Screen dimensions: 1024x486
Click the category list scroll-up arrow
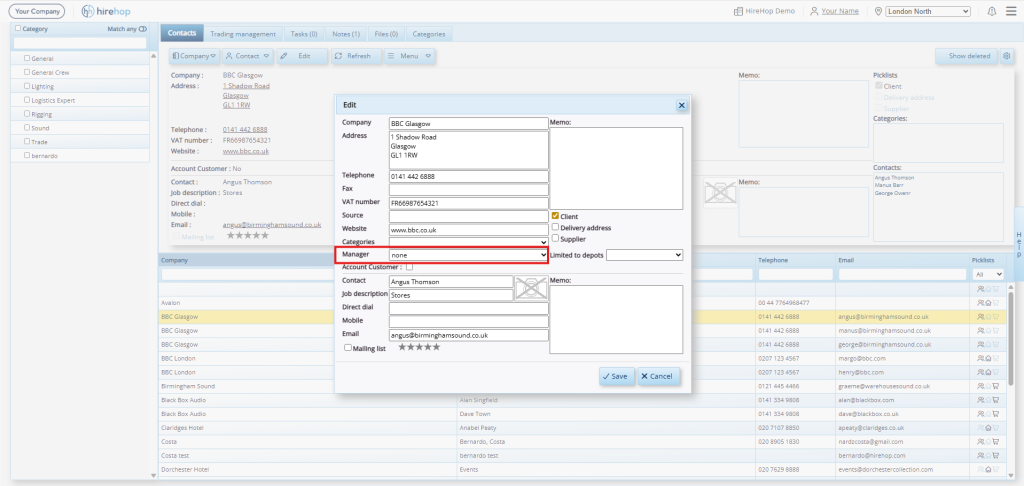[x=153, y=56]
